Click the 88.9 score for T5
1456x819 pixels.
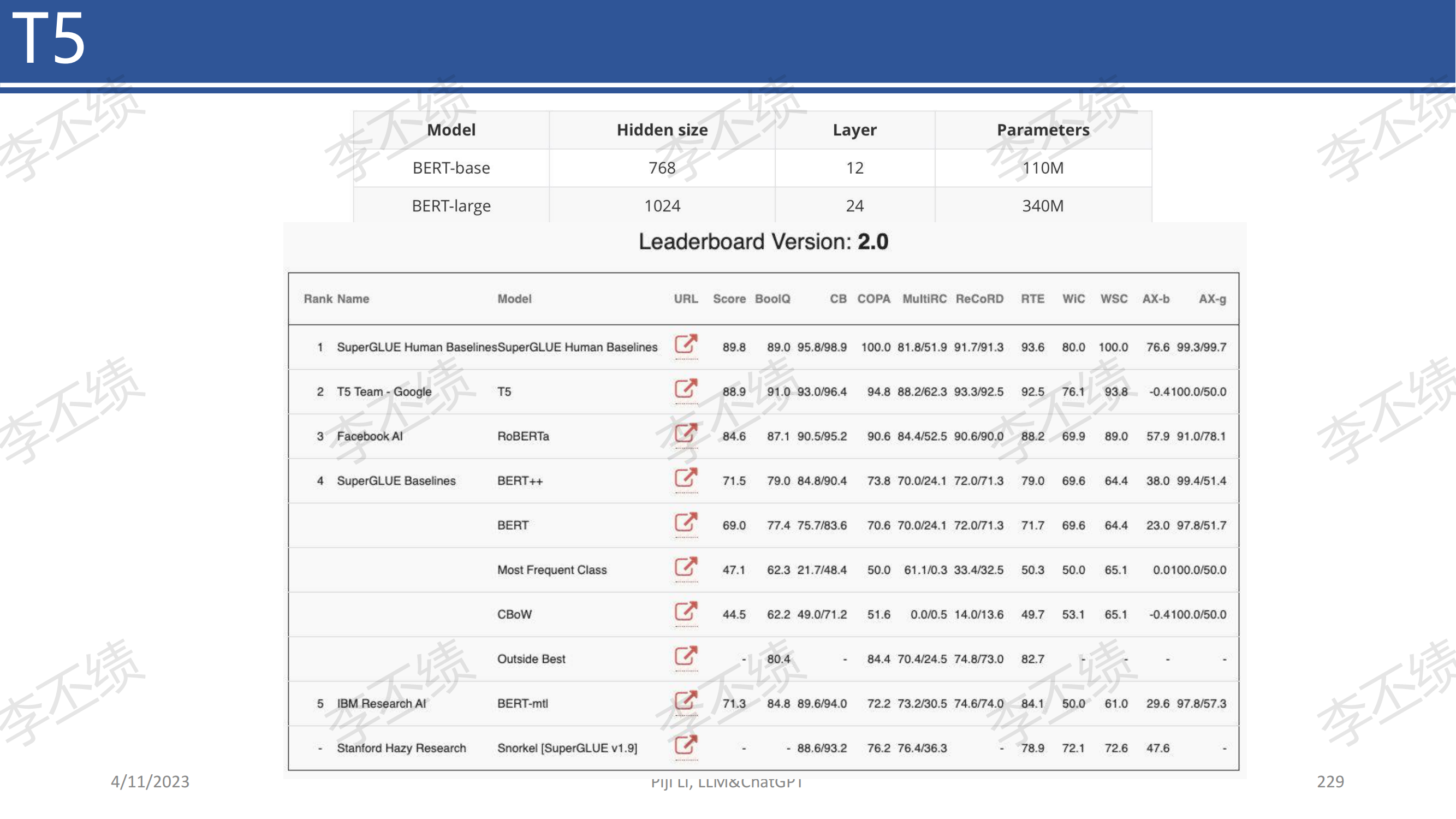tap(734, 391)
